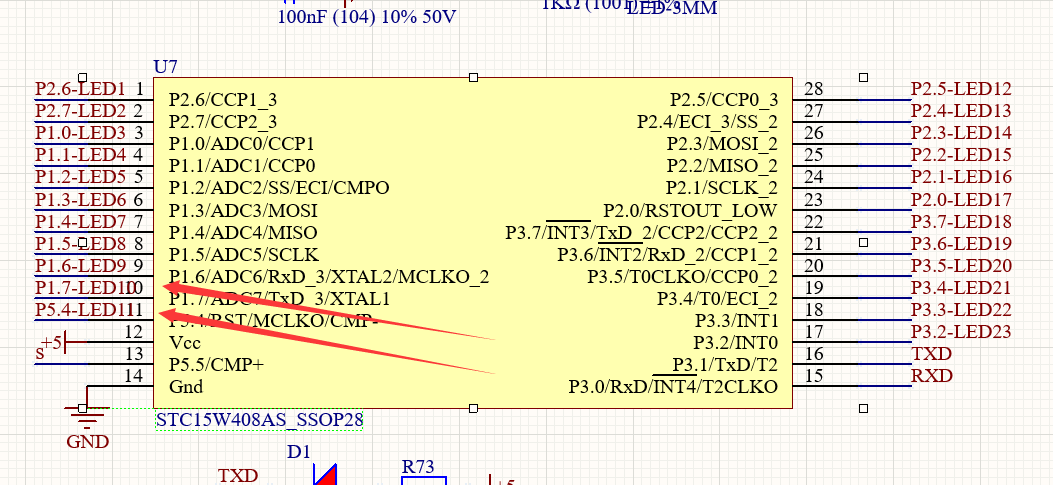
Task: Click pin name P3.5/T0CLKO/CCP0_2
Action: coord(683,277)
